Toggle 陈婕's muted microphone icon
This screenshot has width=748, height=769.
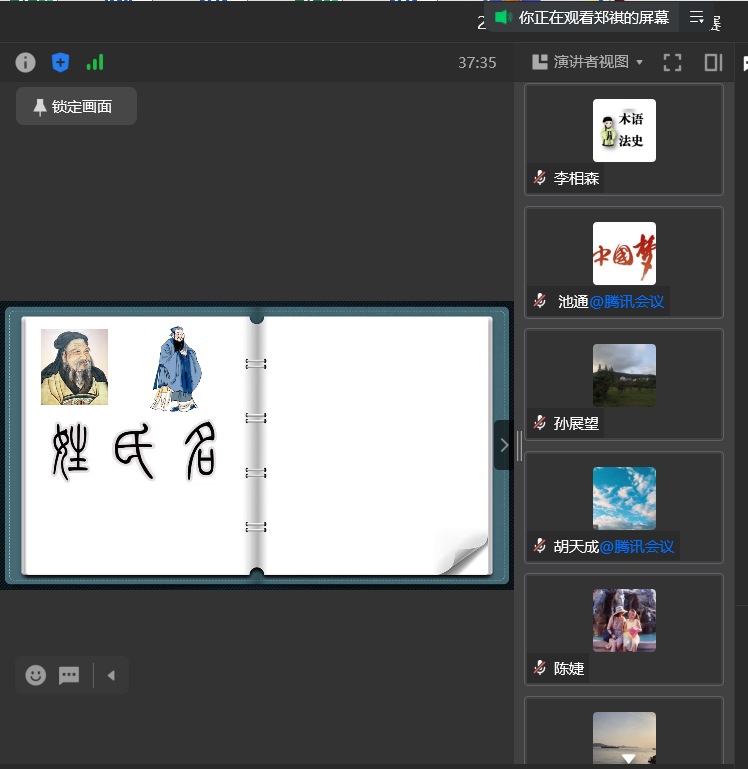(x=540, y=668)
